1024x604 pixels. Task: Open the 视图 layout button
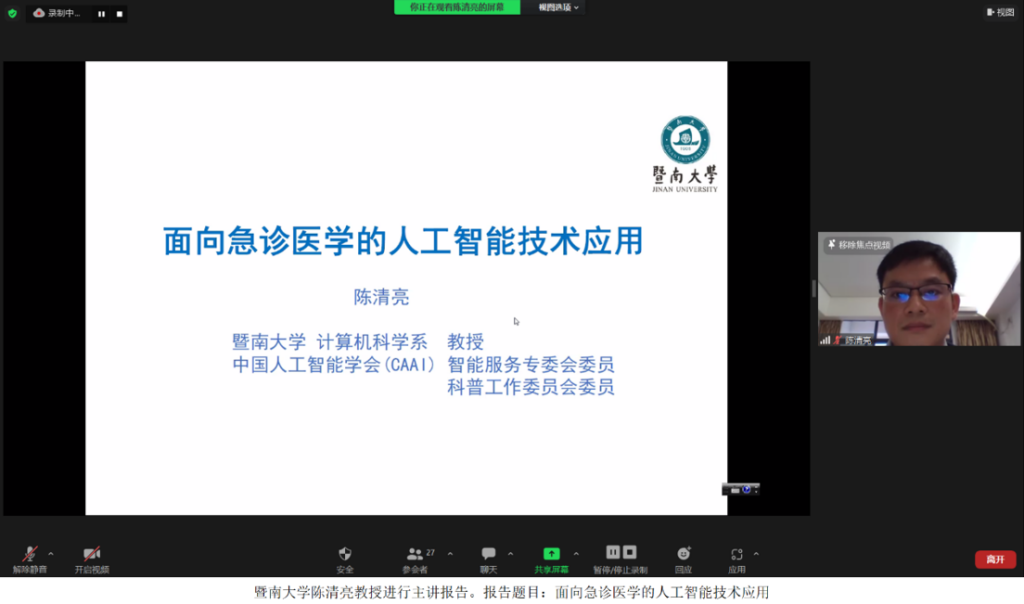tap(1000, 12)
